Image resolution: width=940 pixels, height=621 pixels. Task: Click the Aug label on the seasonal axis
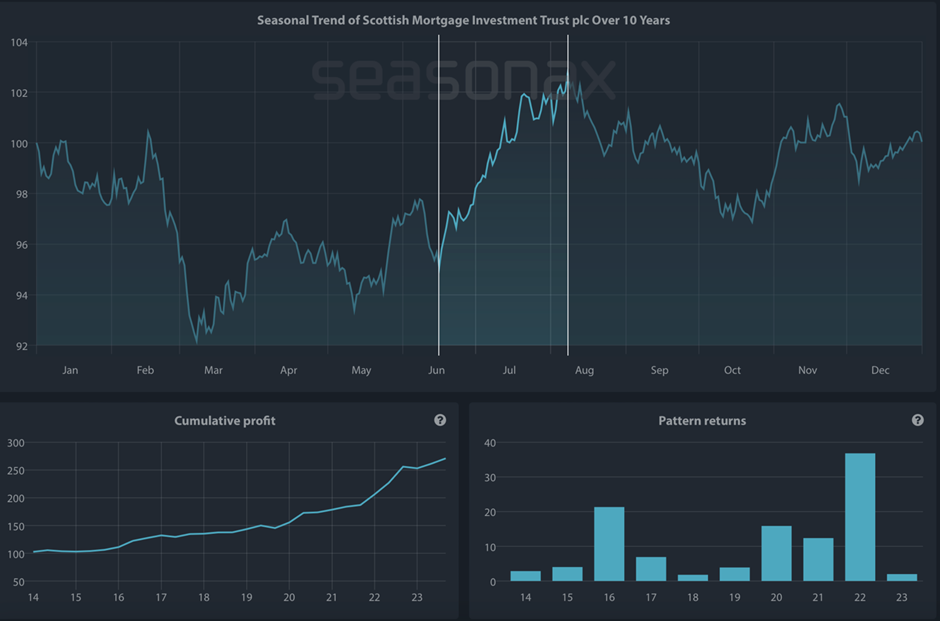(585, 370)
